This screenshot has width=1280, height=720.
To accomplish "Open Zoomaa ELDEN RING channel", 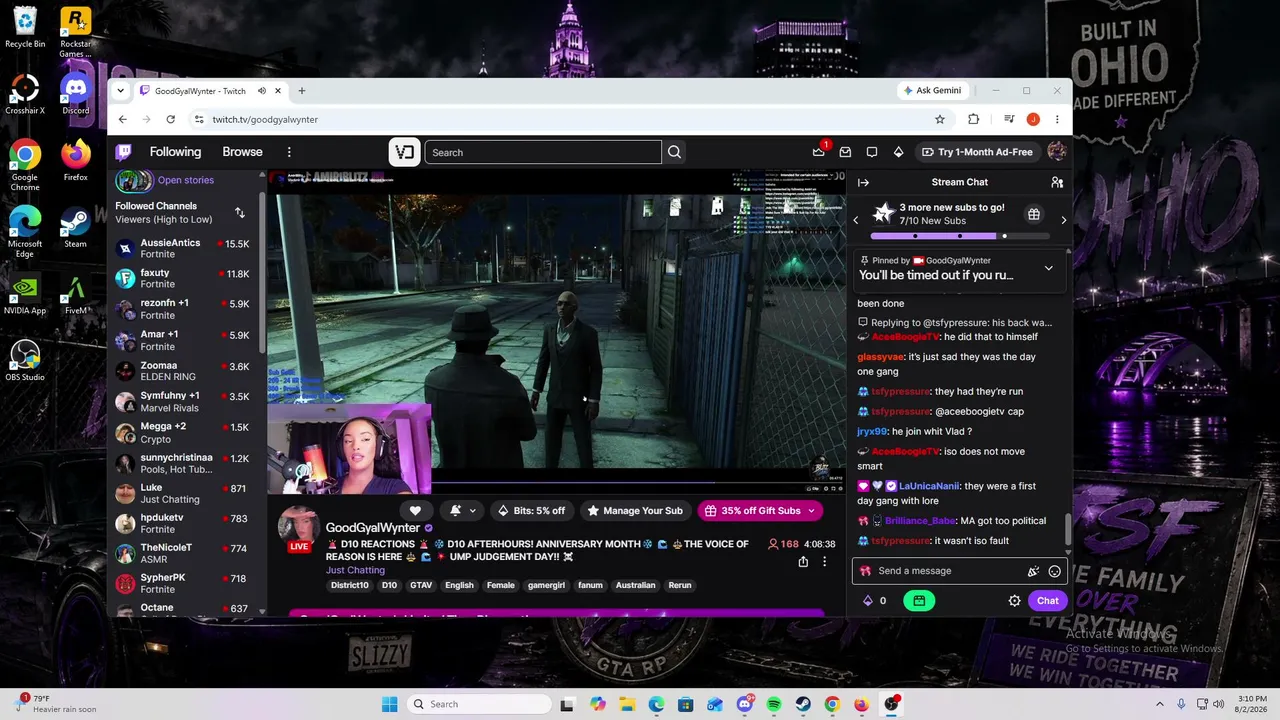I will [183, 371].
